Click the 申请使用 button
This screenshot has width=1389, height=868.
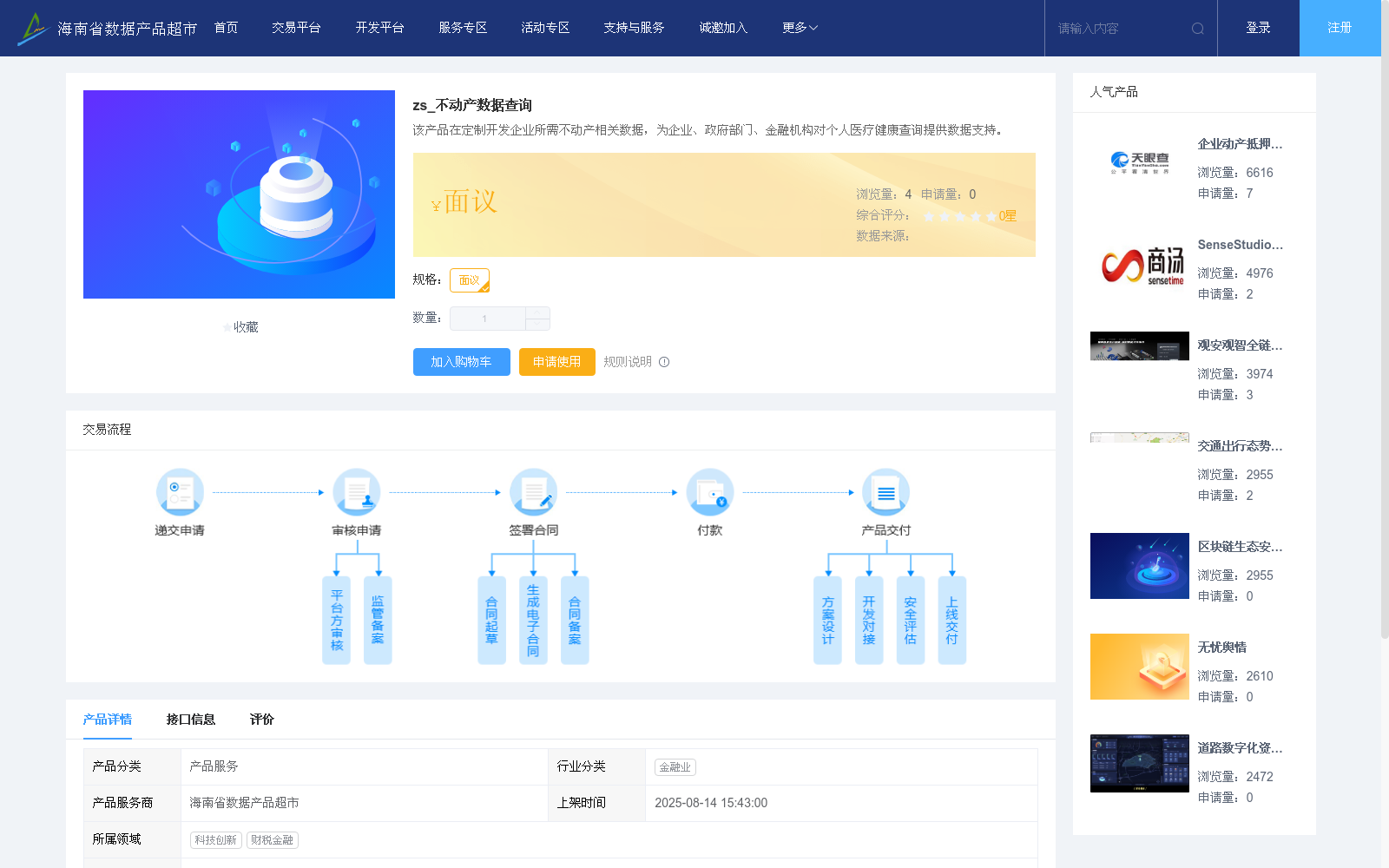(557, 362)
